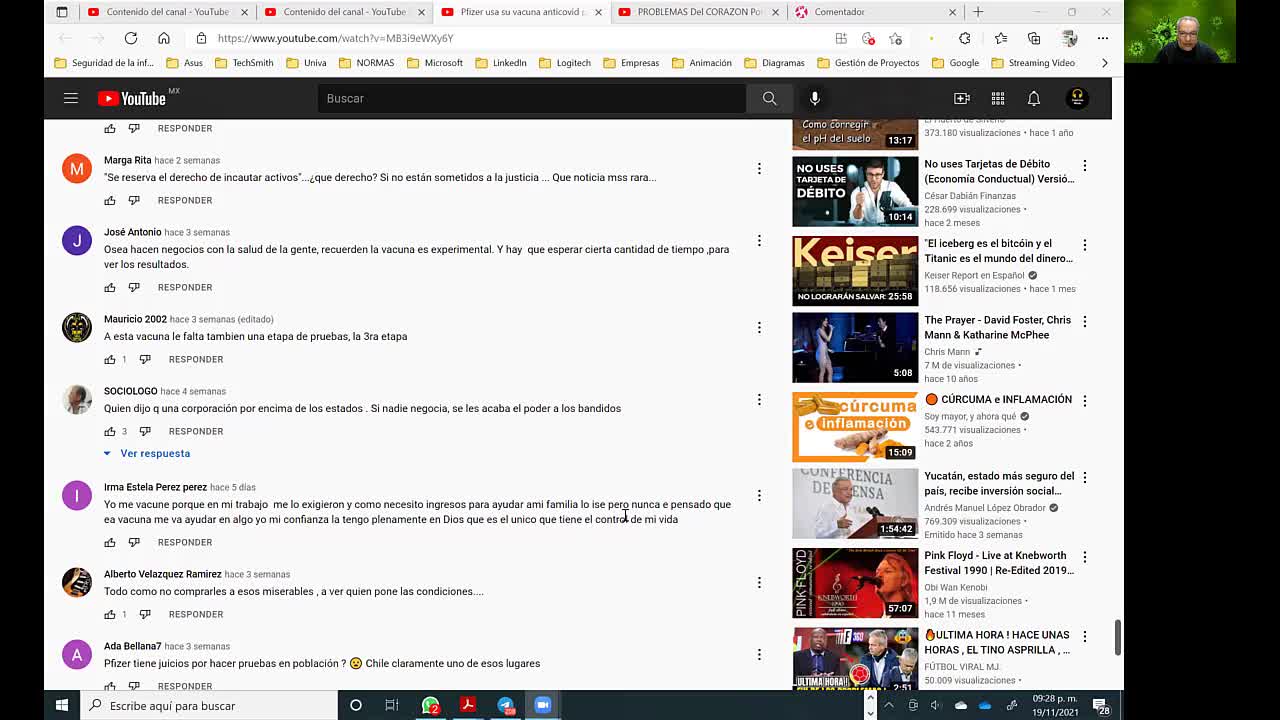1280x720 pixels.
Task: Open the YouTube hamburger guide menu
Action: 70,98
